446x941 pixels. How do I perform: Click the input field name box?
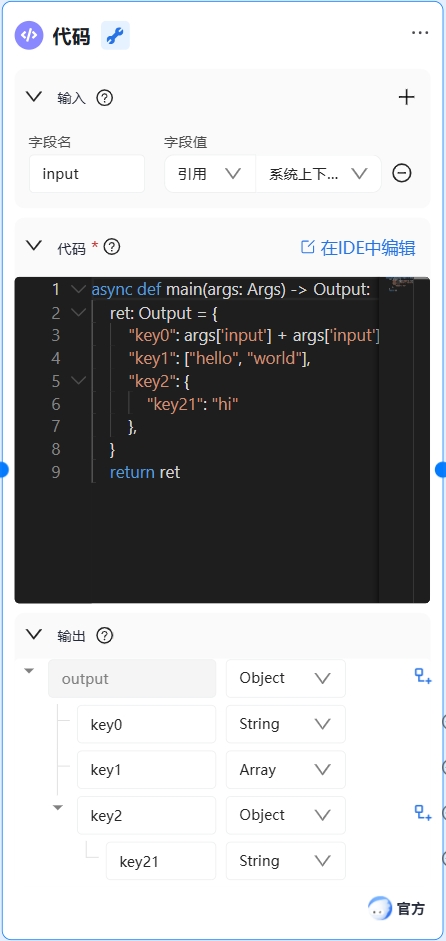[87, 174]
